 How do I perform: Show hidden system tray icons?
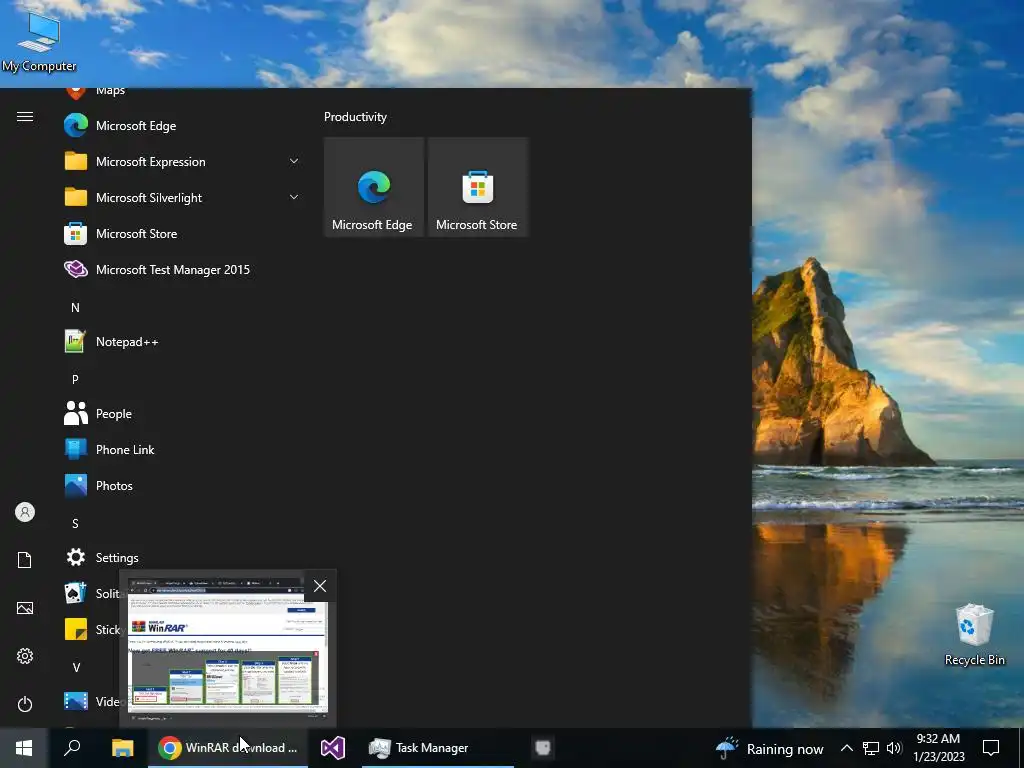846,748
